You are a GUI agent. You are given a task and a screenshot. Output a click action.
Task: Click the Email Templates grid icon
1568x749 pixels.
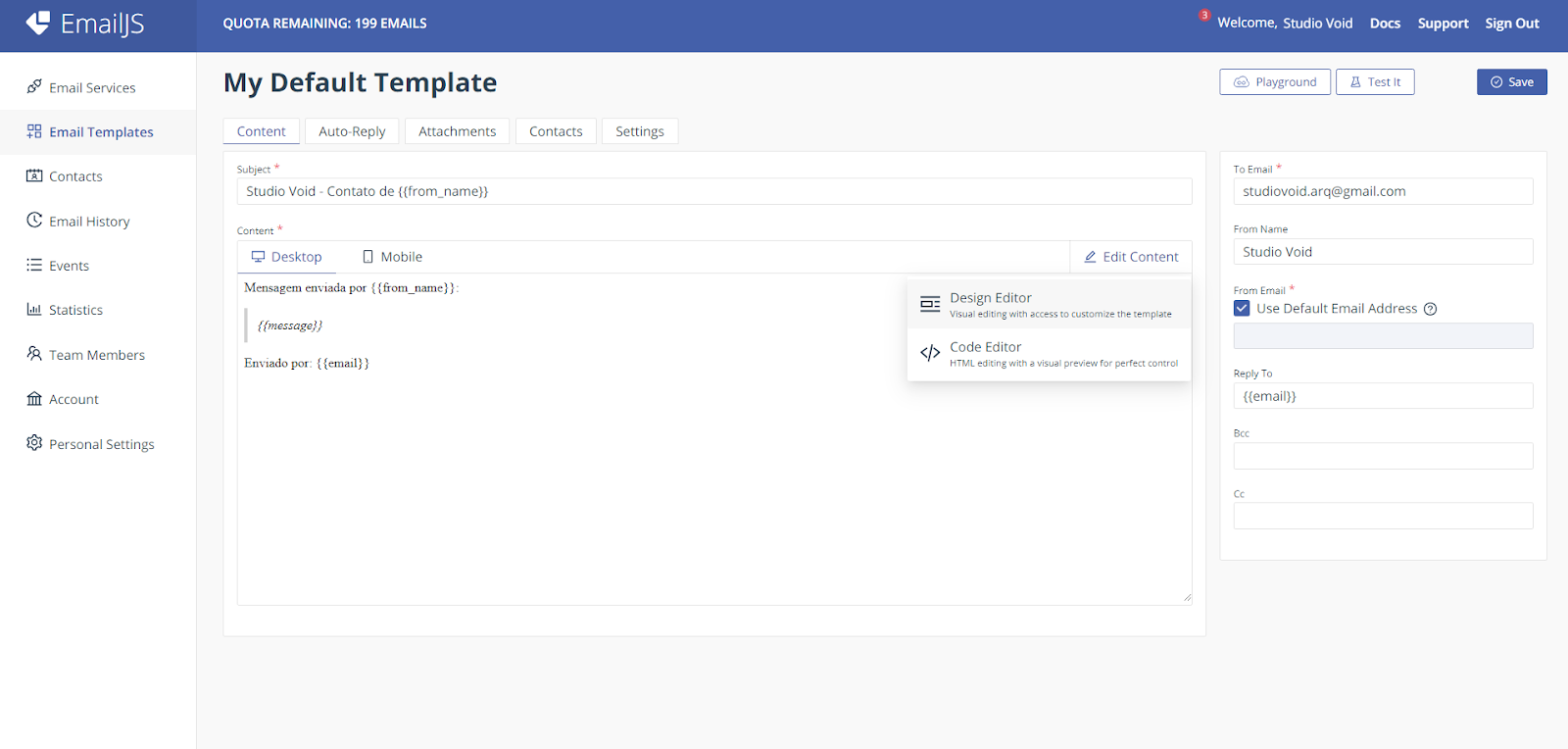pyautogui.click(x=34, y=131)
